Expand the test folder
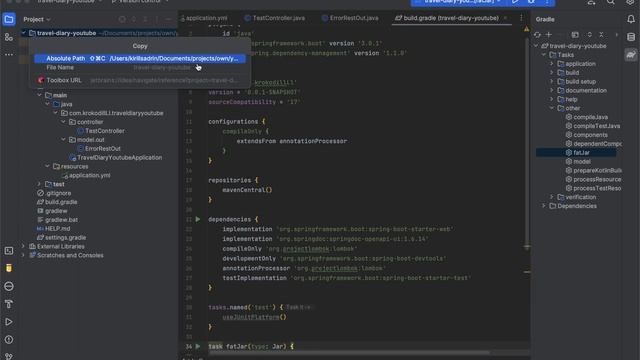 [40, 184]
